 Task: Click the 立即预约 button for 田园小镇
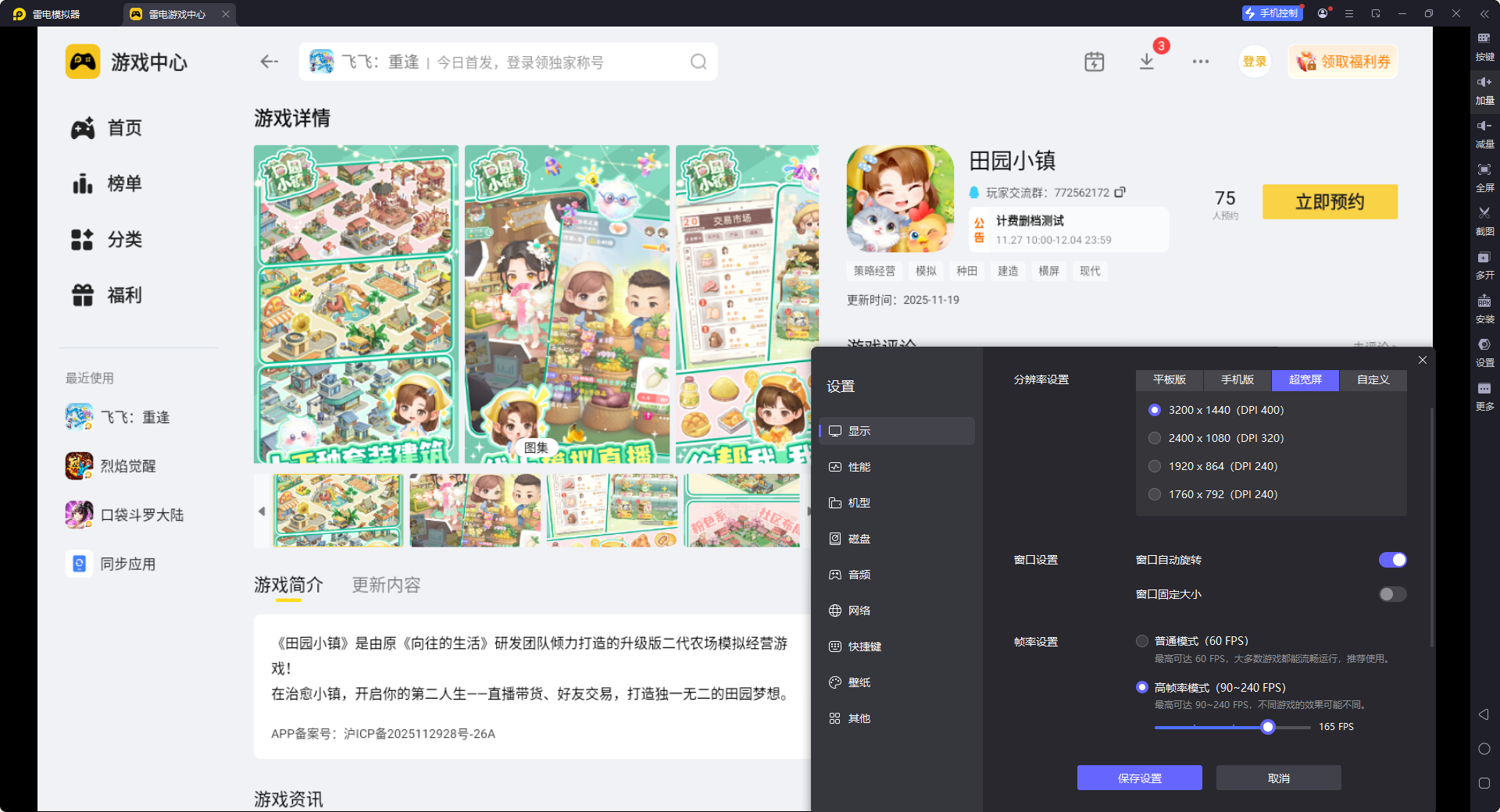[1330, 201]
